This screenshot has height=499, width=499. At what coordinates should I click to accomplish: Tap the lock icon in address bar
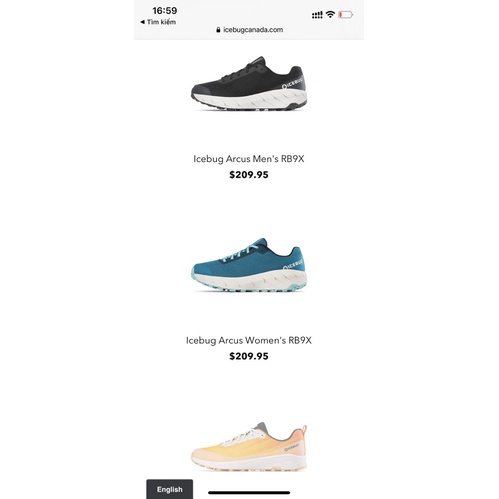[218, 30]
